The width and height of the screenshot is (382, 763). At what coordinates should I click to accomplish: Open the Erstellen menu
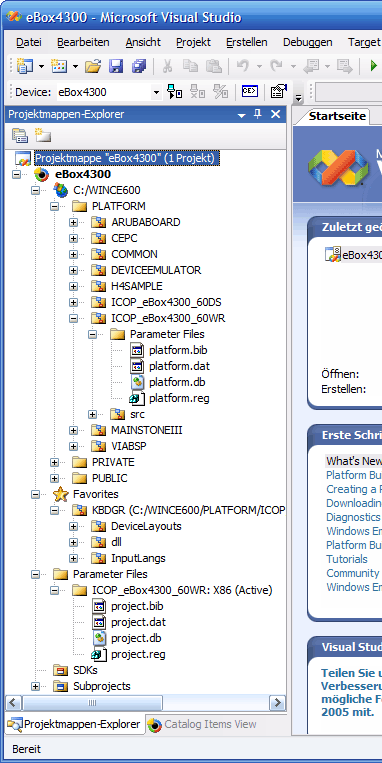pos(247,42)
